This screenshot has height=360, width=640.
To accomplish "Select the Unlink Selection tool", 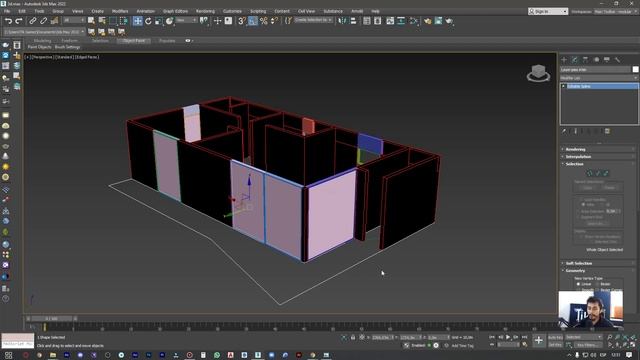I will tap(43, 21).
